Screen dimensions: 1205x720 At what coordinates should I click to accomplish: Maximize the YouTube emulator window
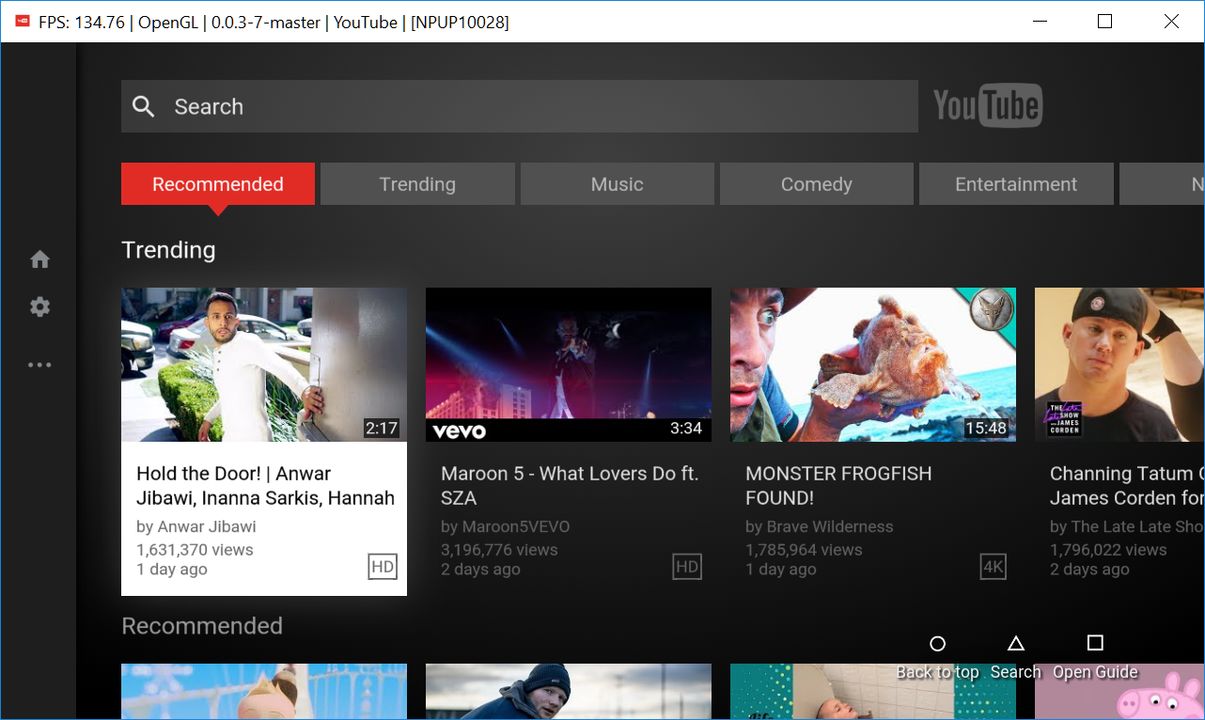tap(1105, 21)
